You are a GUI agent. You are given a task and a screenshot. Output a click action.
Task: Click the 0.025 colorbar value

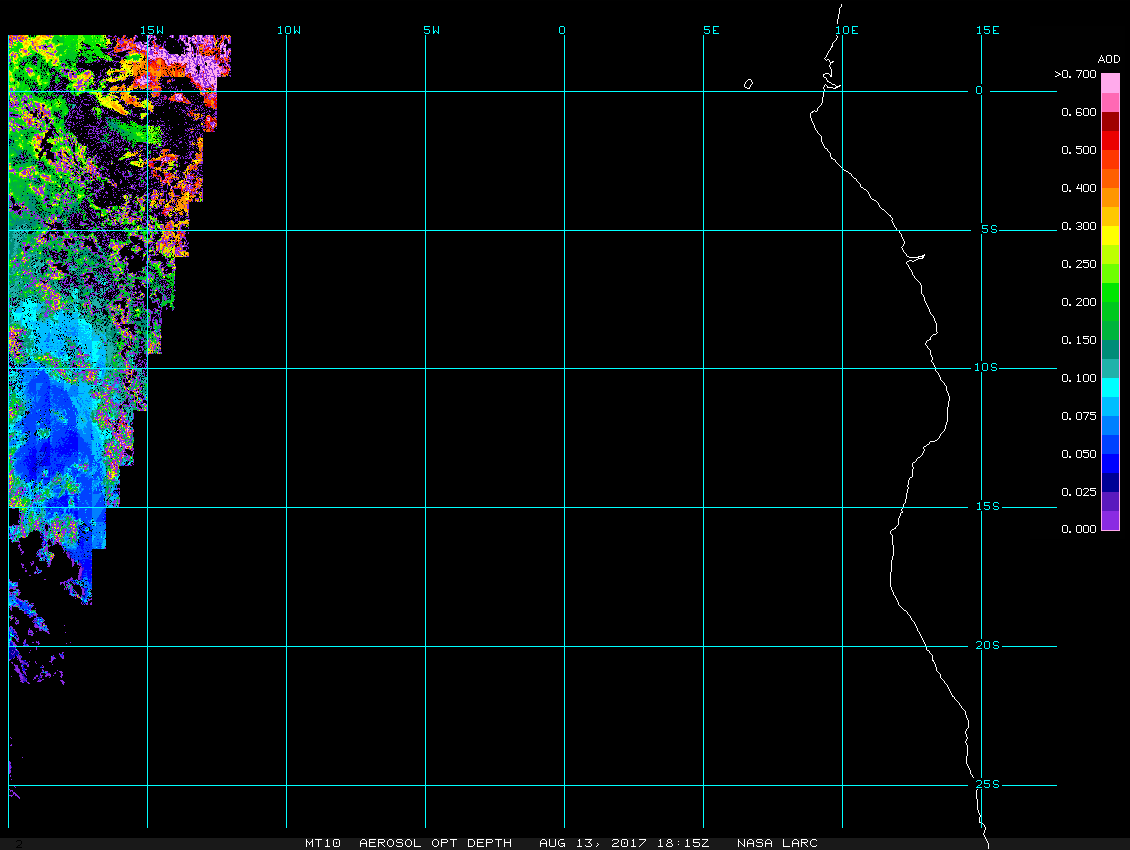point(1079,492)
